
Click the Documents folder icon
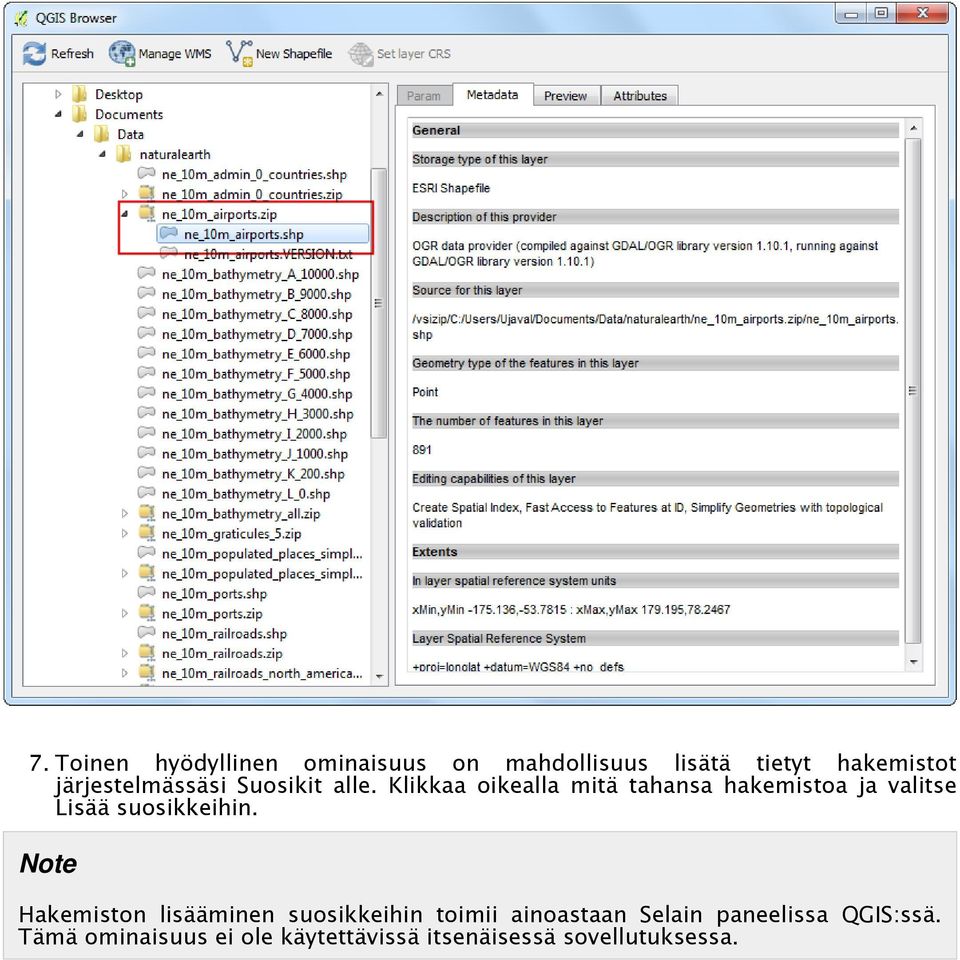[80, 114]
